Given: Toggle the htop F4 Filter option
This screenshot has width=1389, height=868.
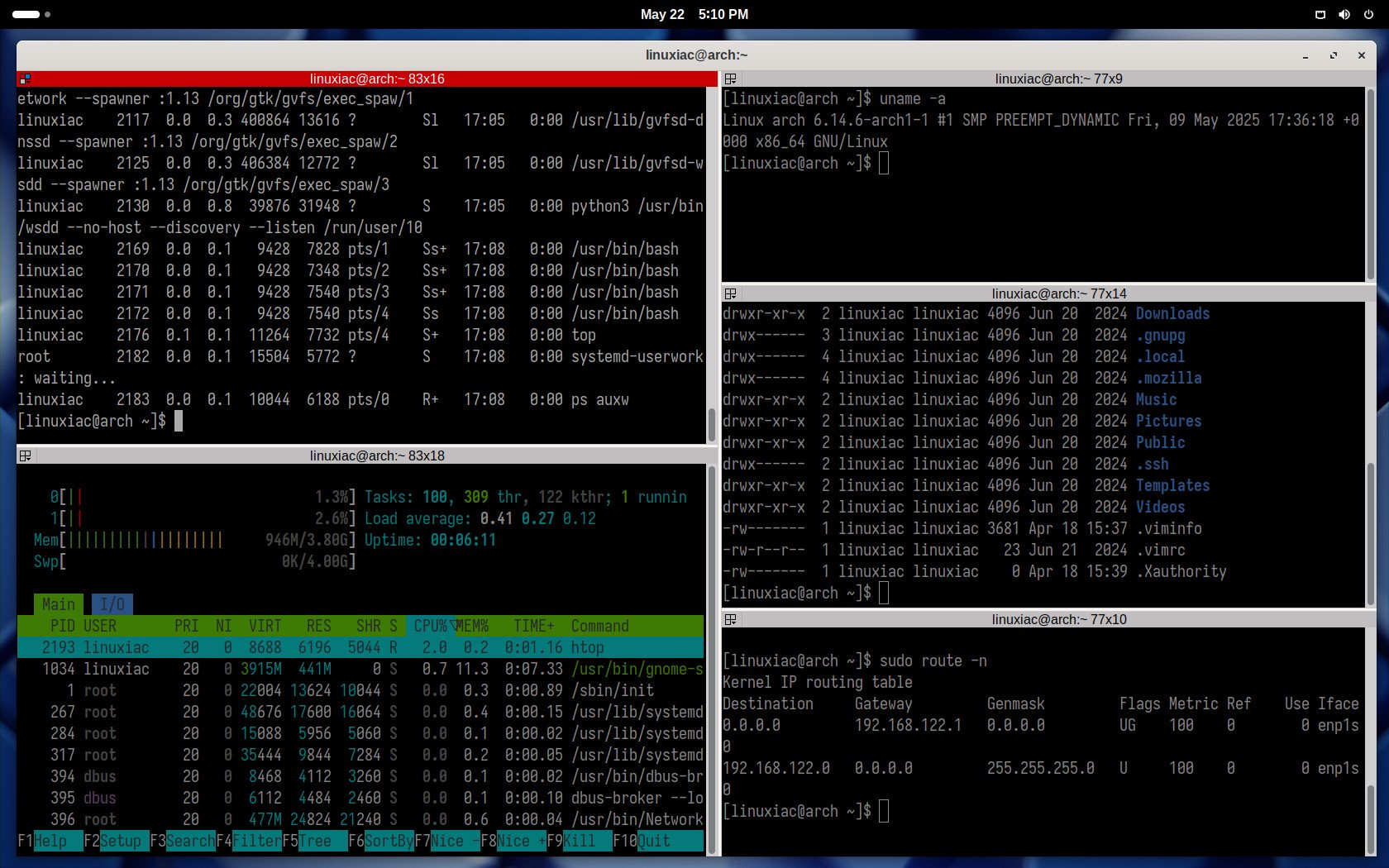Looking at the screenshot, I should (256, 842).
